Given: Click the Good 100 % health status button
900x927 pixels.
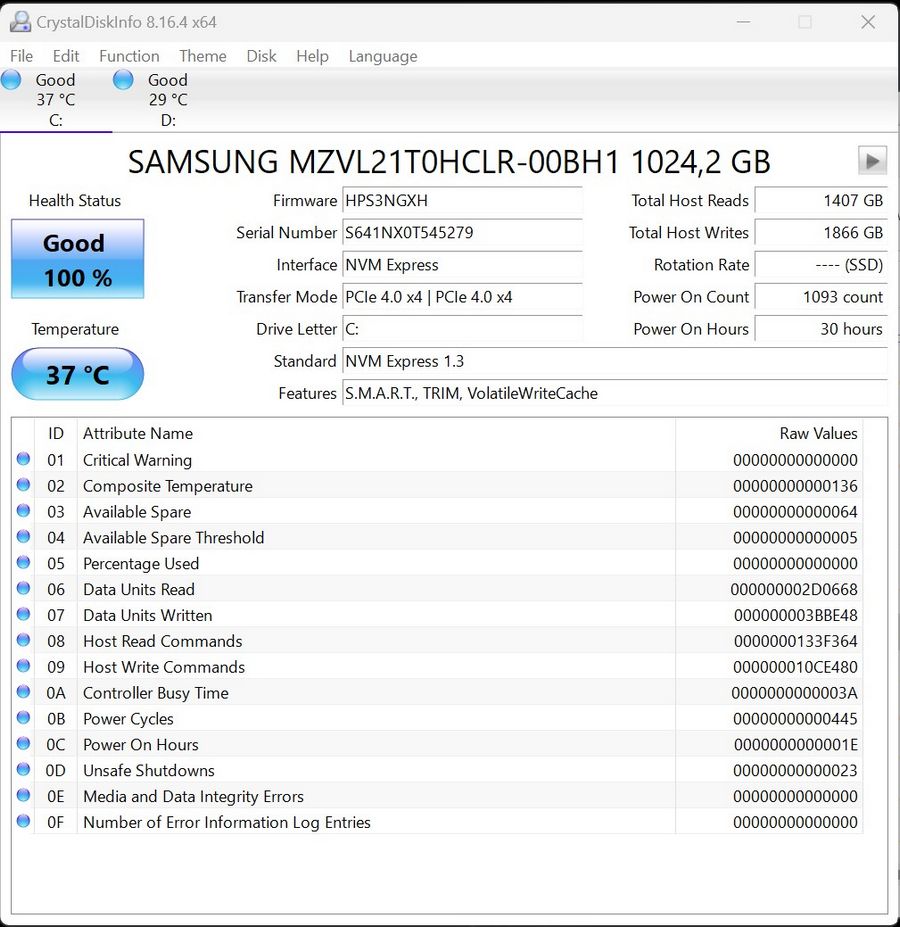Looking at the screenshot, I should [x=77, y=258].
